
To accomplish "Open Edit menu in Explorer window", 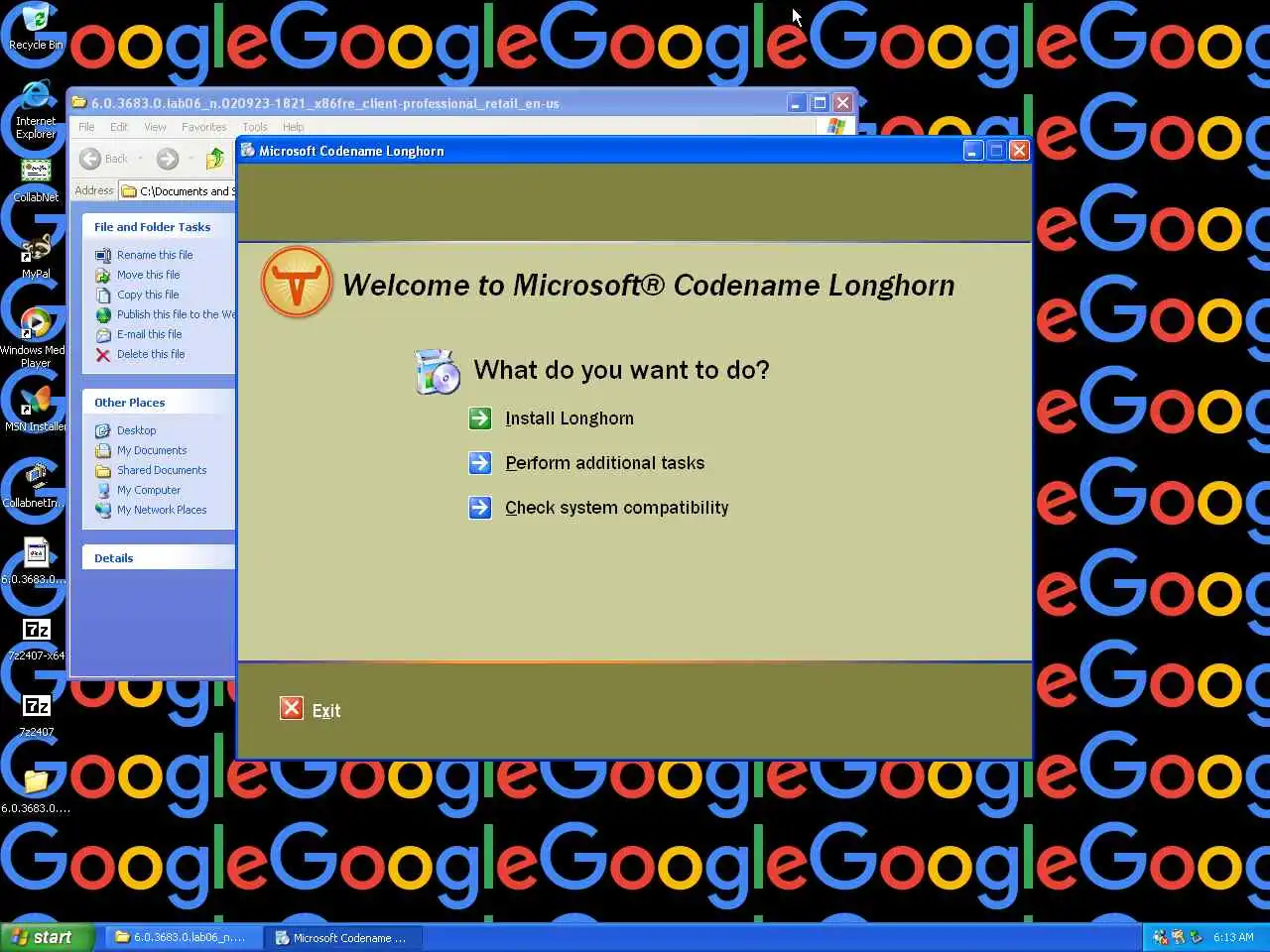I will pyautogui.click(x=119, y=127).
